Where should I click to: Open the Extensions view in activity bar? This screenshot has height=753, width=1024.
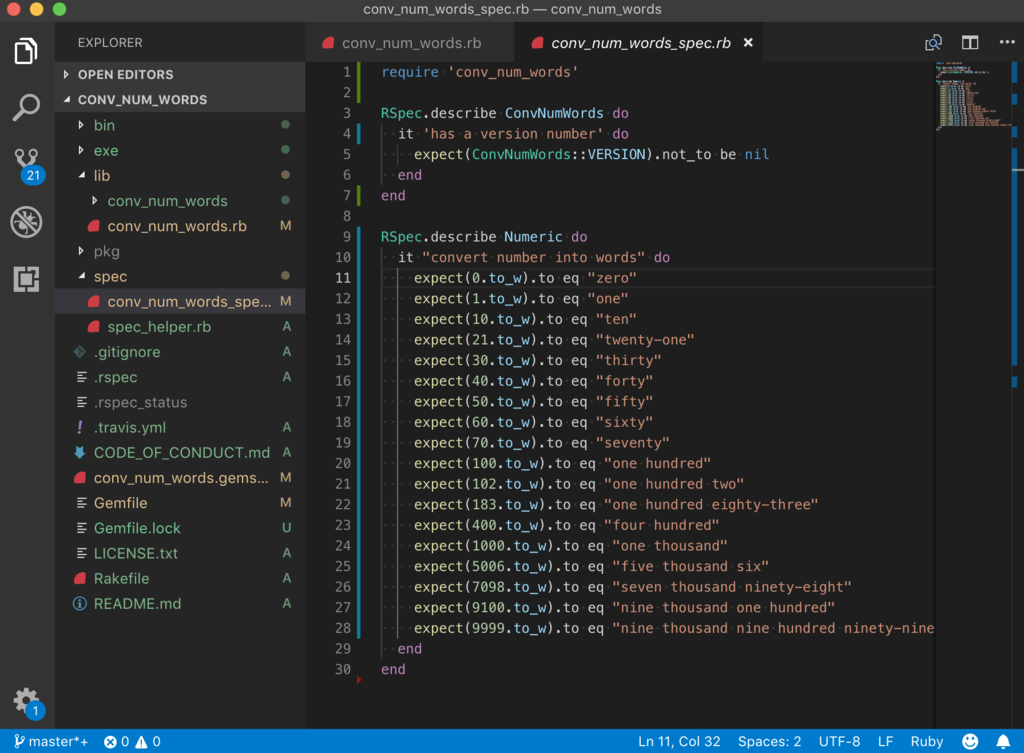point(26,279)
